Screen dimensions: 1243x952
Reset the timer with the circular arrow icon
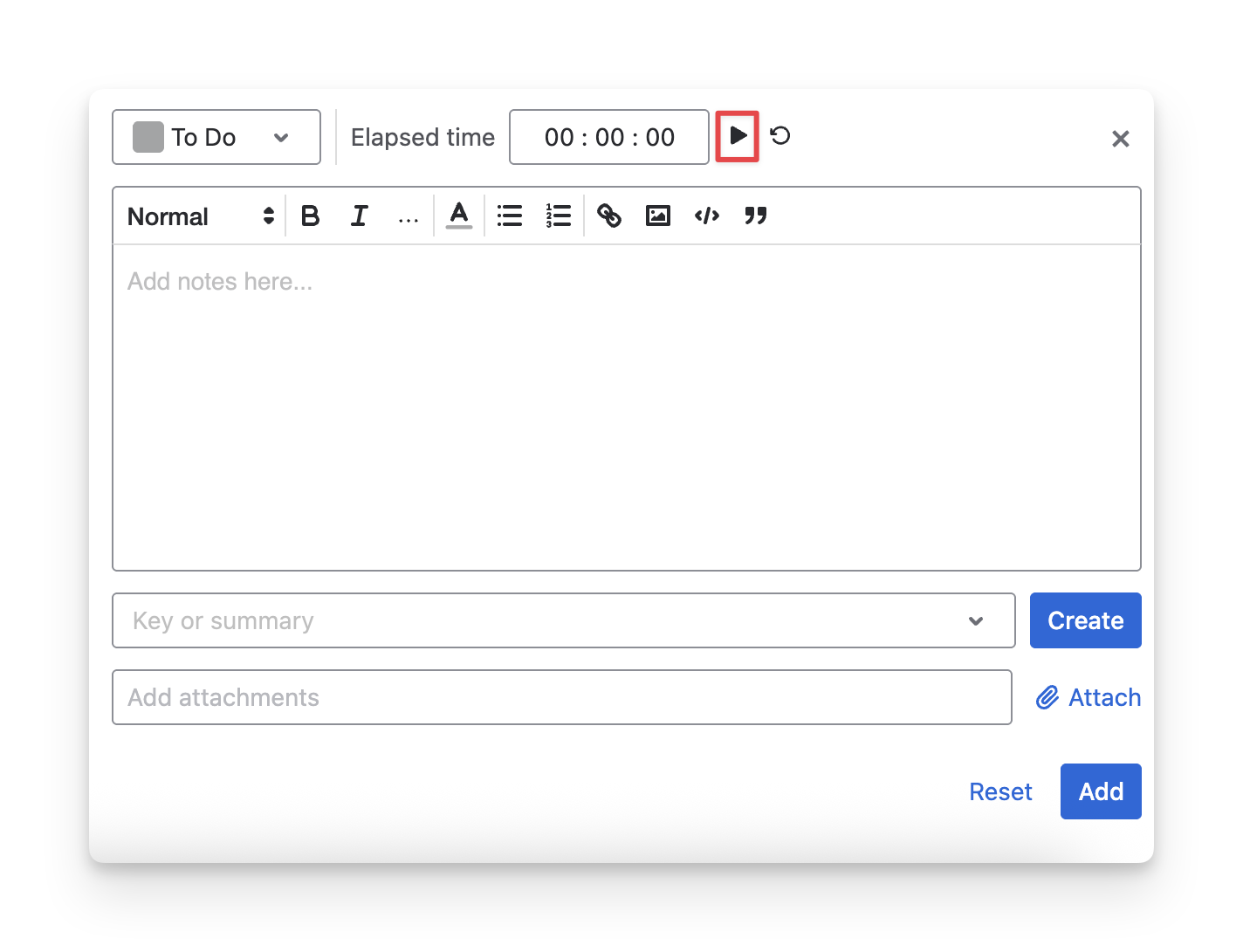coord(780,136)
